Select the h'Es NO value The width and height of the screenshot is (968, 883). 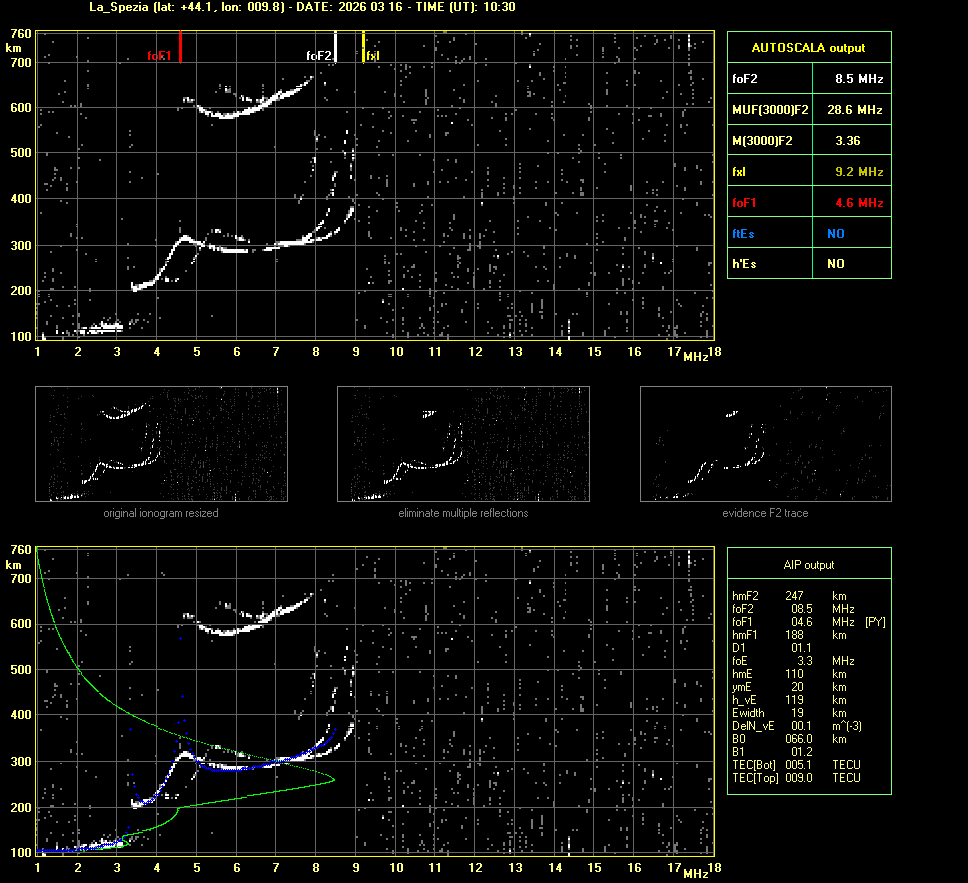tap(835, 264)
